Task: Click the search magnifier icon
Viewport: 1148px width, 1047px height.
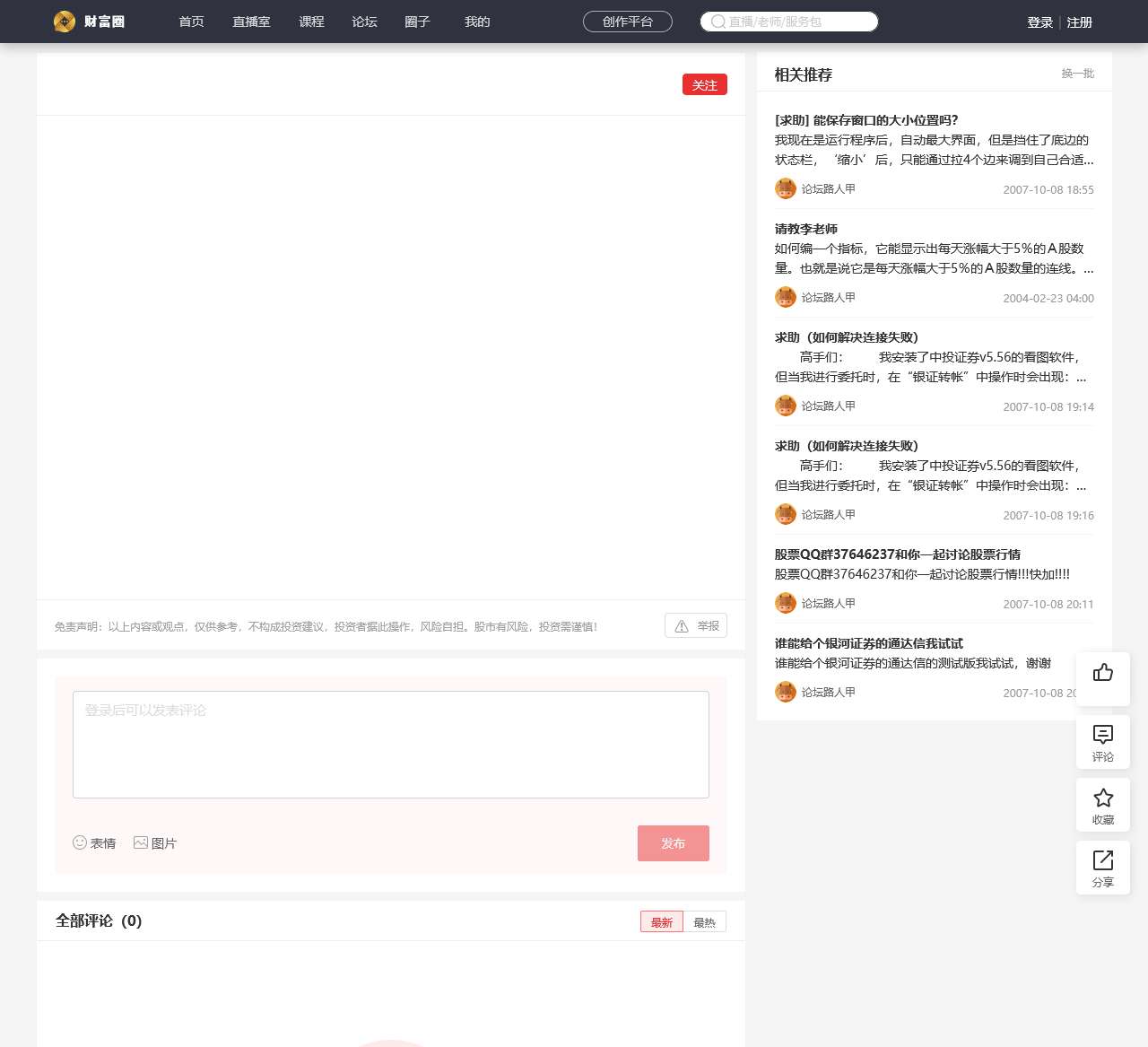Action: tap(717, 22)
